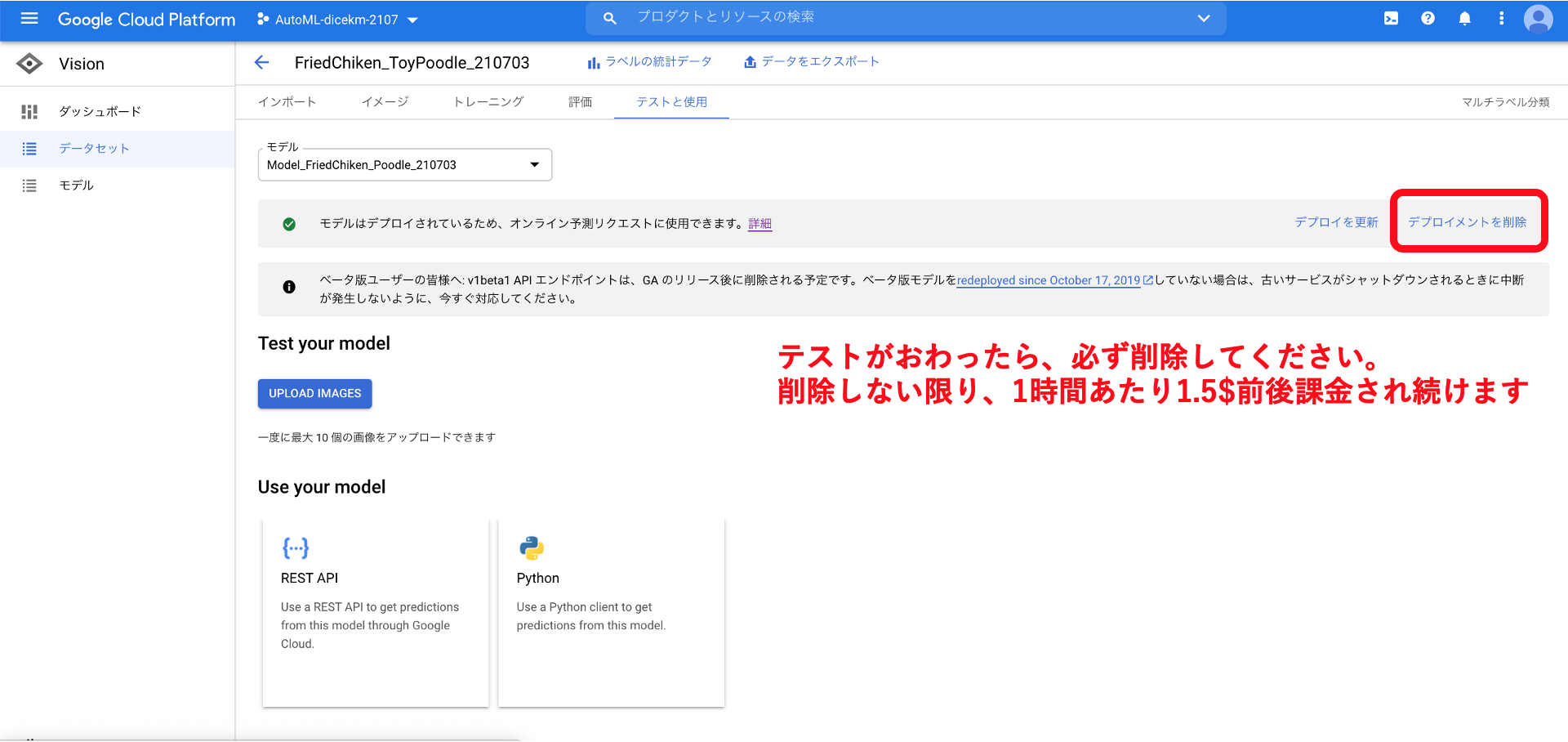
Task: Open the notifications bell
Action: click(x=1464, y=18)
